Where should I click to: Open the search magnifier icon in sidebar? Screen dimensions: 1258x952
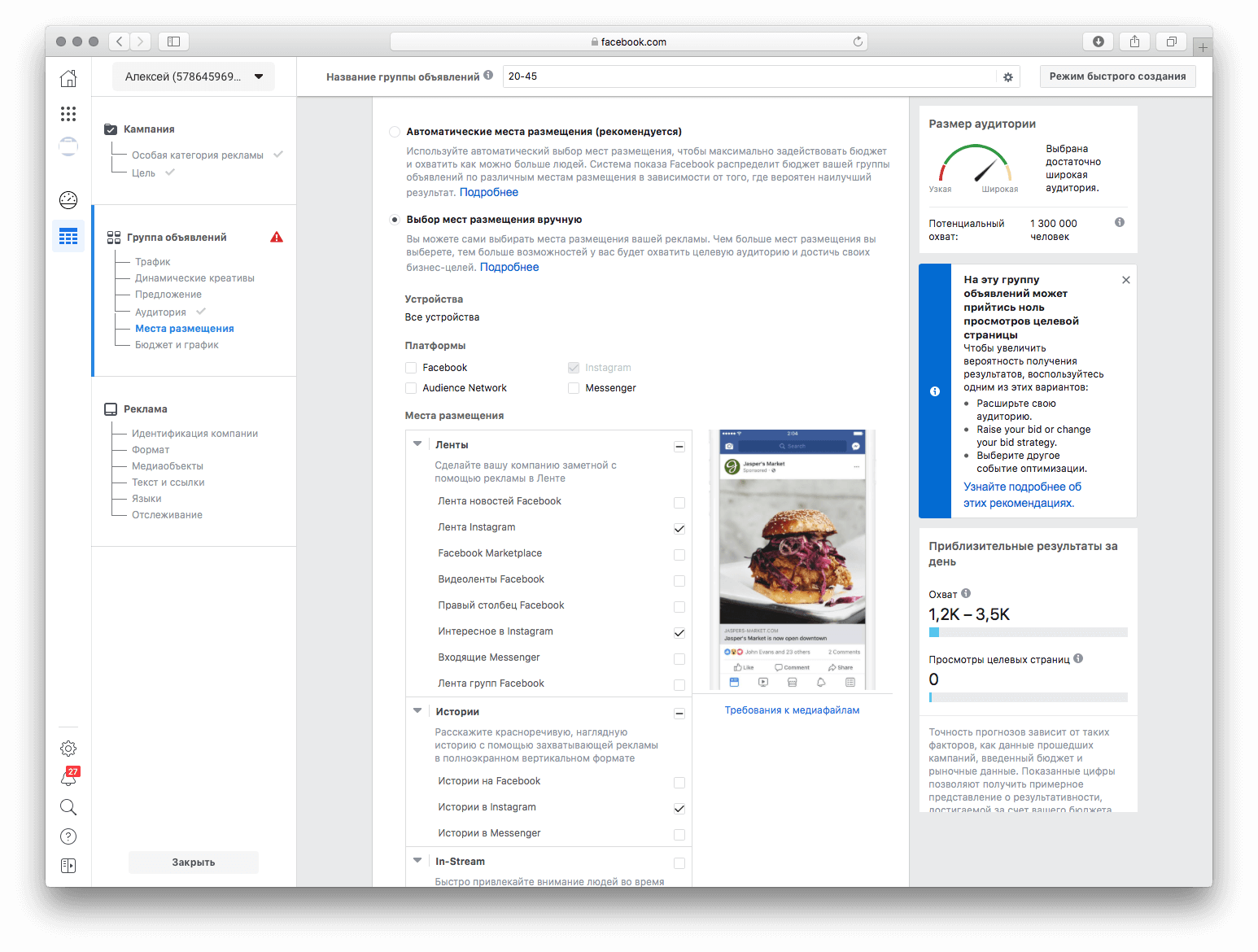click(x=68, y=807)
